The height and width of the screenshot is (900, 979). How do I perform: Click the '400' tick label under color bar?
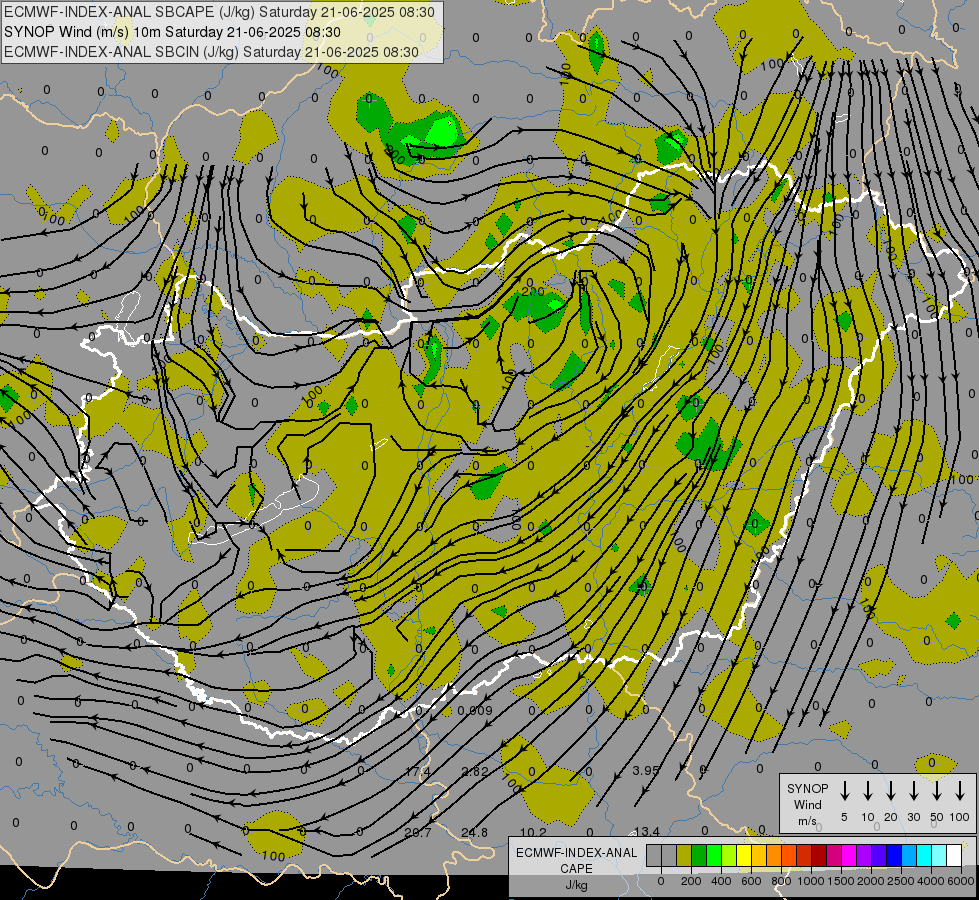coord(721,881)
